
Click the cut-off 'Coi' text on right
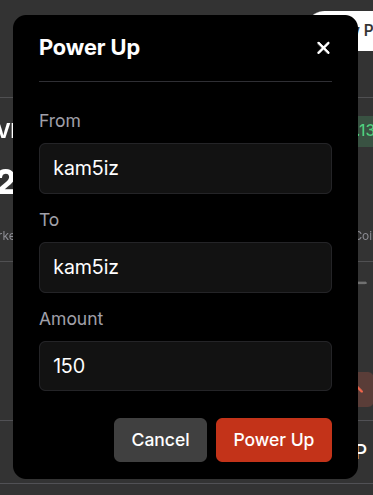(x=365, y=236)
